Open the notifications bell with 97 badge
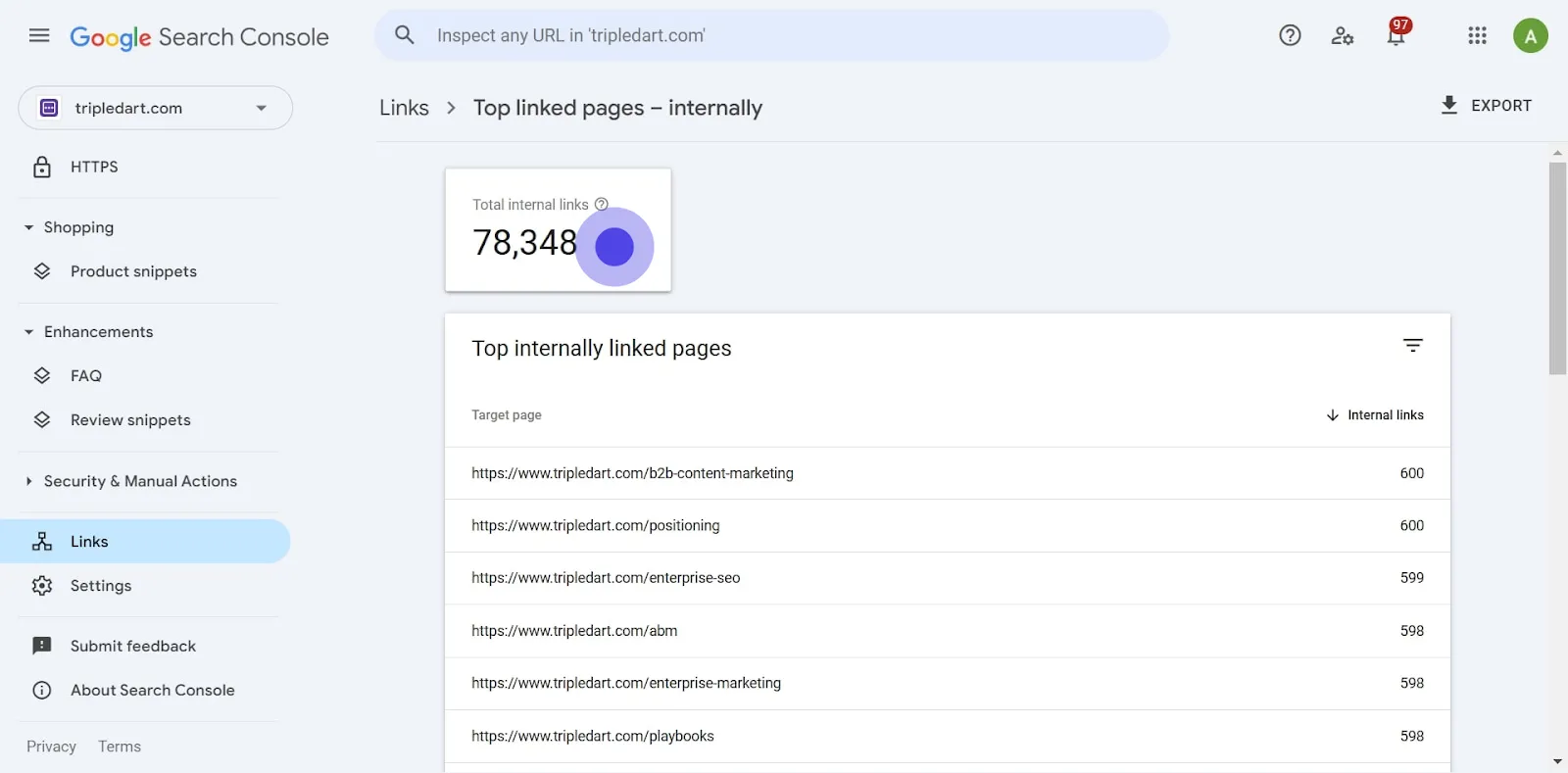The image size is (1568, 773). [x=1396, y=33]
